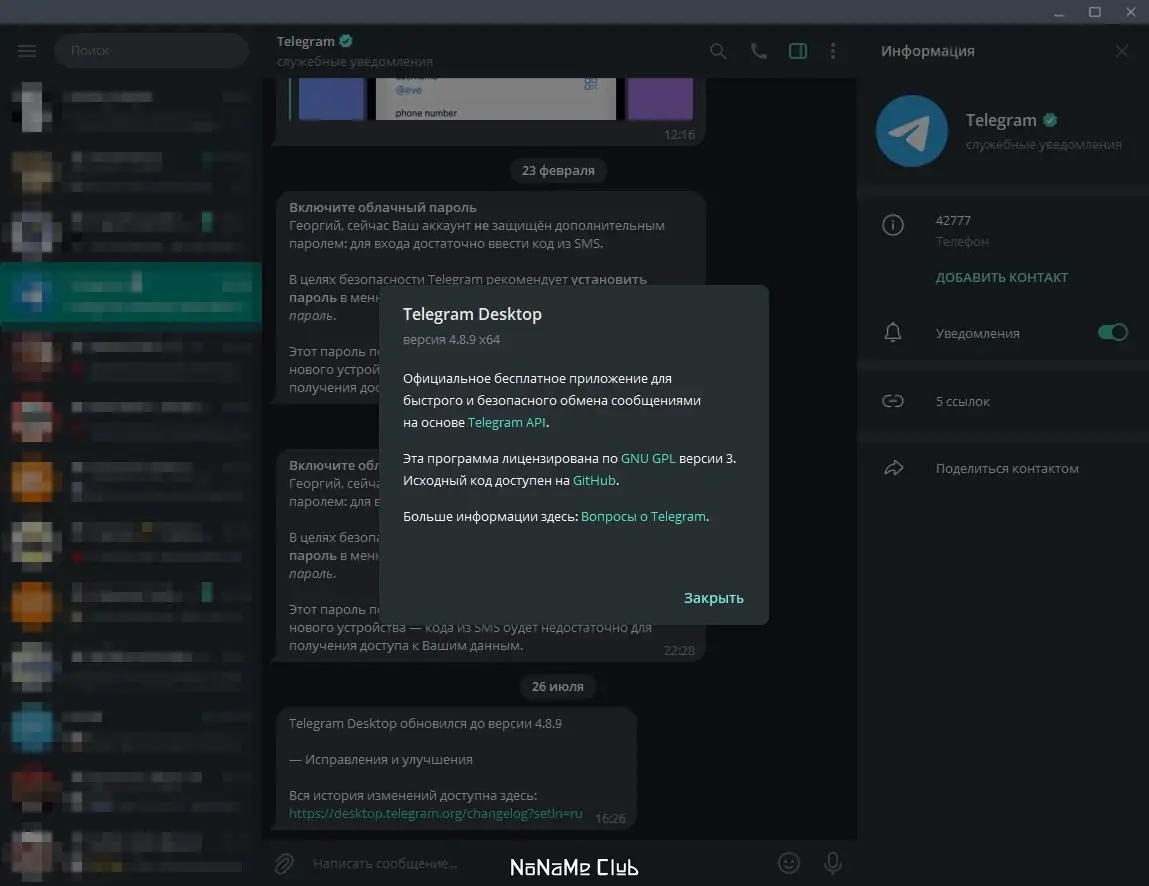Screen dimensions: 1149x886
Task: Click the 42777 phone number
Action: 953,221
